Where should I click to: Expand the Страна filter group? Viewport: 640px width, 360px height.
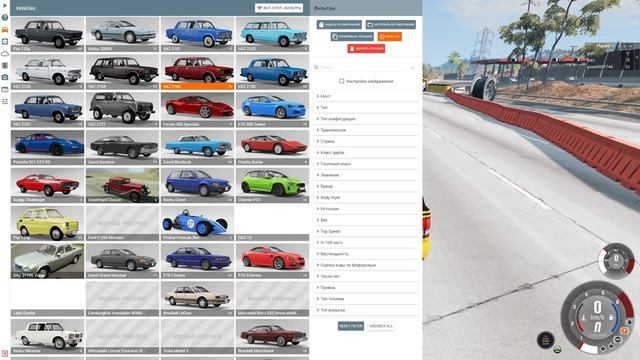[x=366, y=141]
